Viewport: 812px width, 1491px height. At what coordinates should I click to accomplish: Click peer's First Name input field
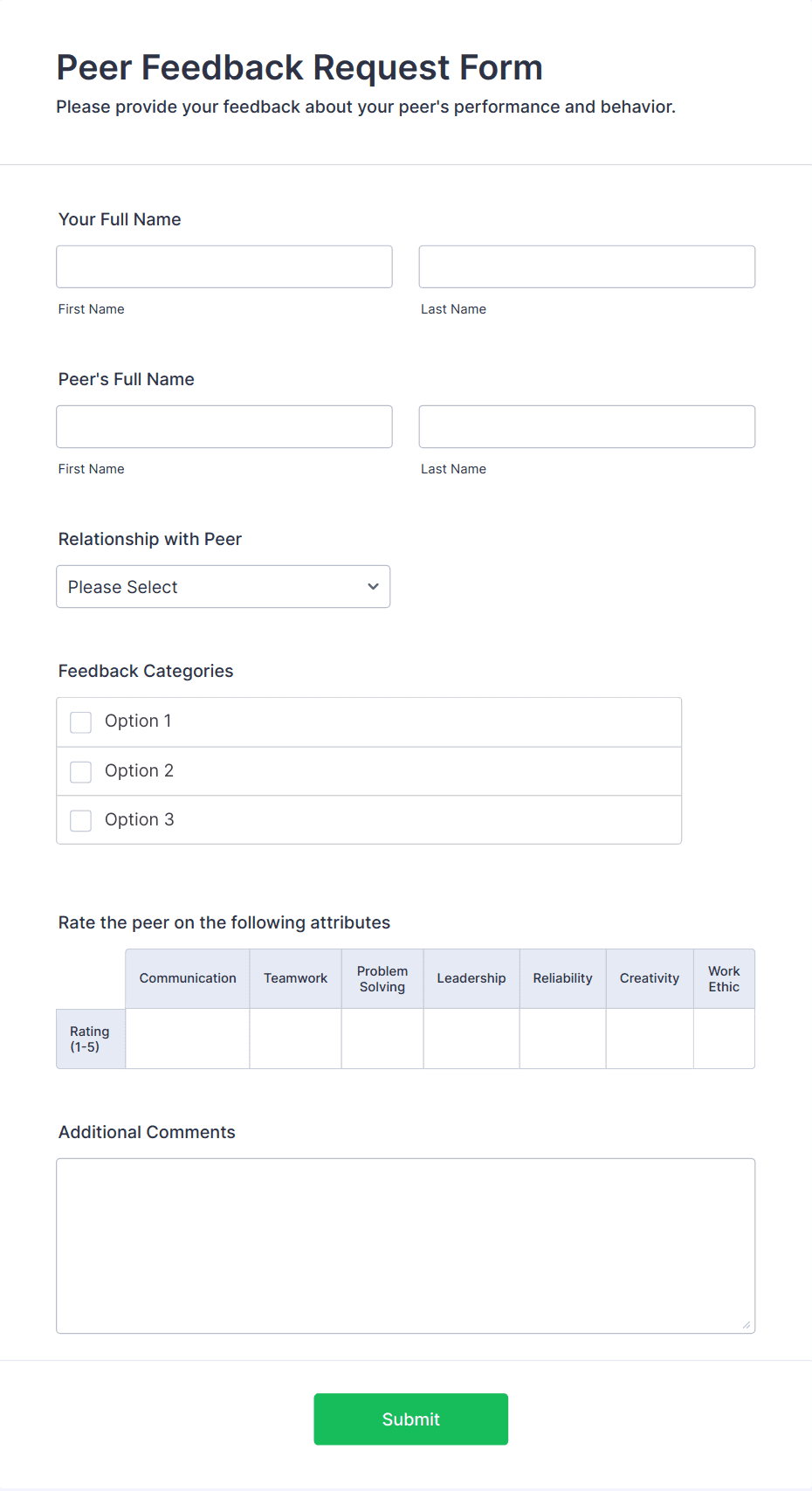pos(224,426)
